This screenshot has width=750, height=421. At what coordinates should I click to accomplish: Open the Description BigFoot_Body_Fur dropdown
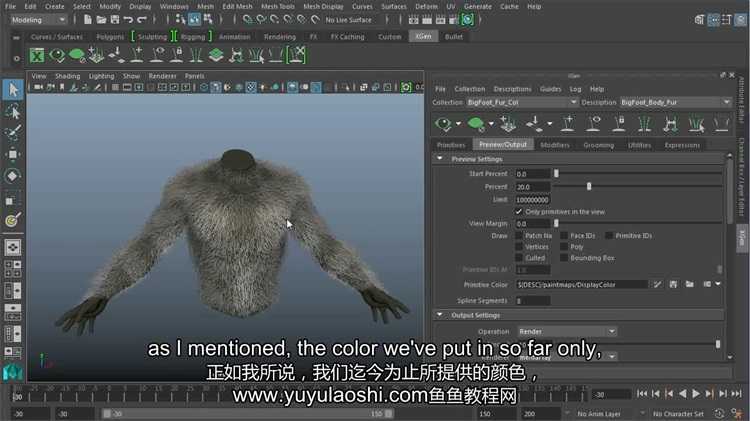tap(675, 102)
